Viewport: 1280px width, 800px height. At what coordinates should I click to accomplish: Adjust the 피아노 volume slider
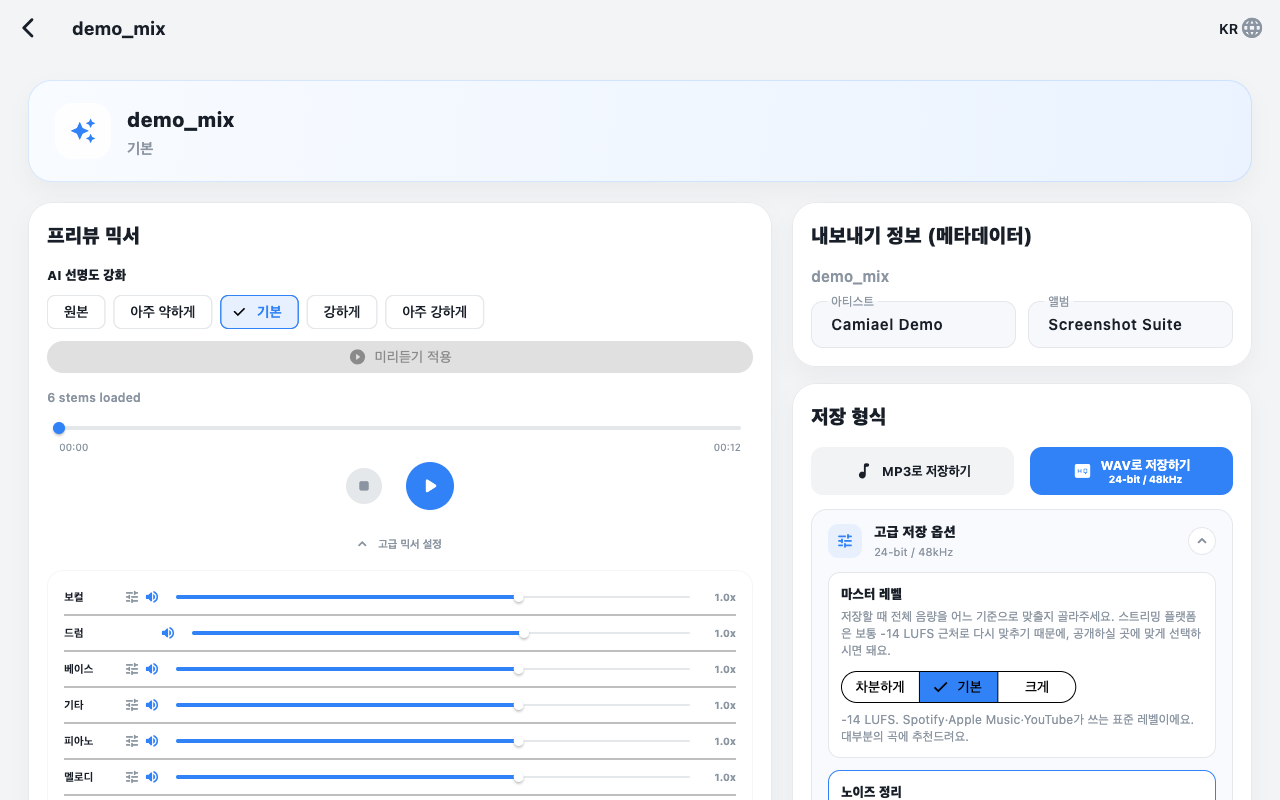[433, 741]
